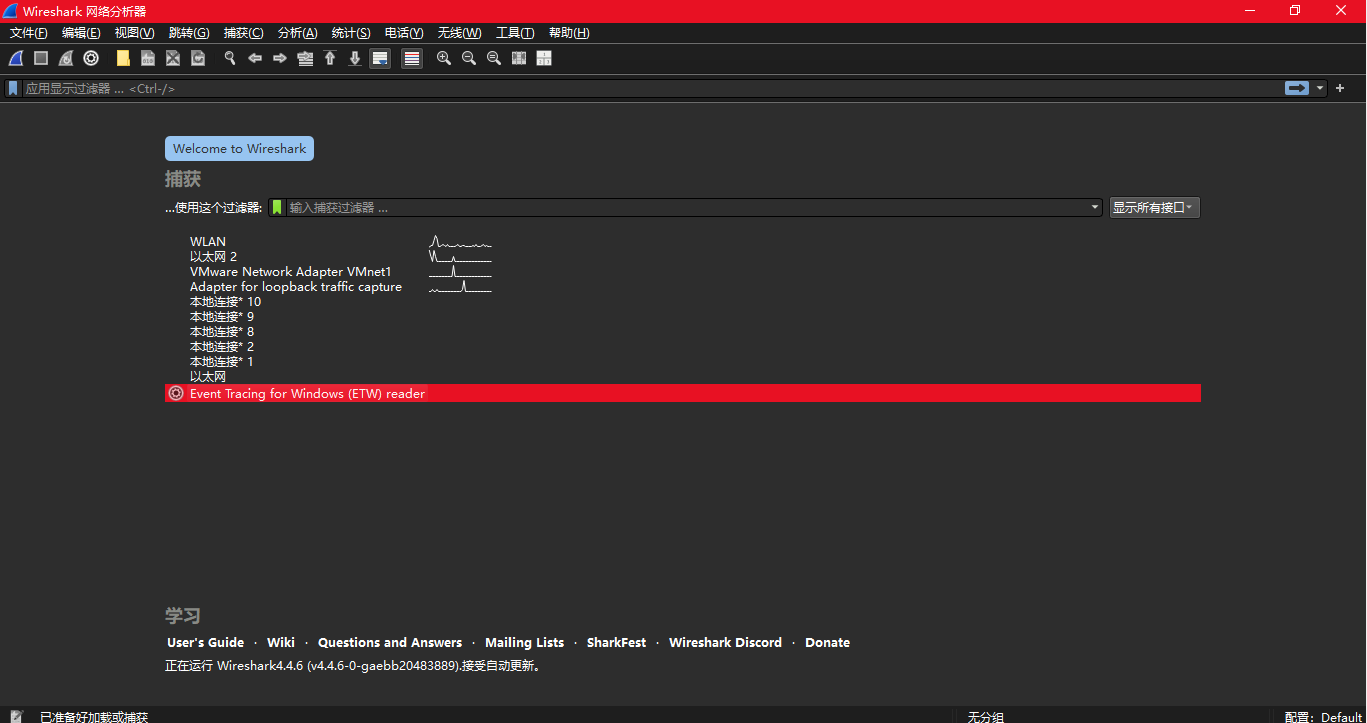1367x723 pixels.
Task: Start capturing packets with the shark fin icon
Action: tap(16, 59)
